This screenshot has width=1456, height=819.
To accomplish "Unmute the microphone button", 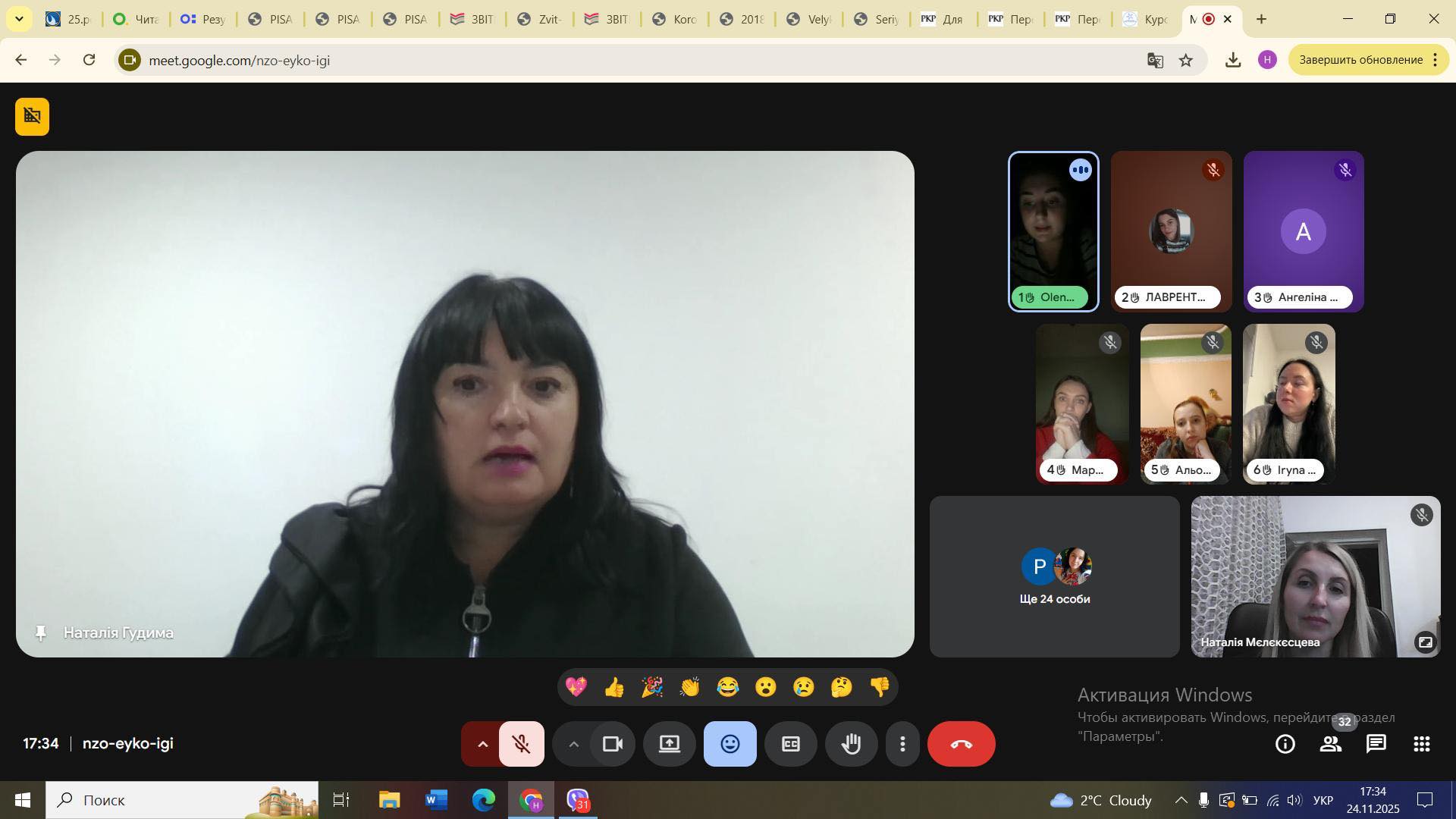I will click(522, 744).
